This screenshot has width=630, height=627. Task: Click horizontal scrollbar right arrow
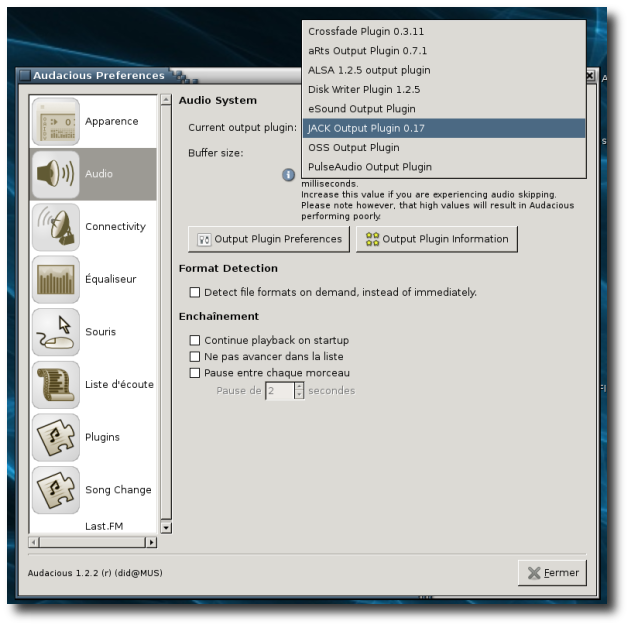point(151,542)
